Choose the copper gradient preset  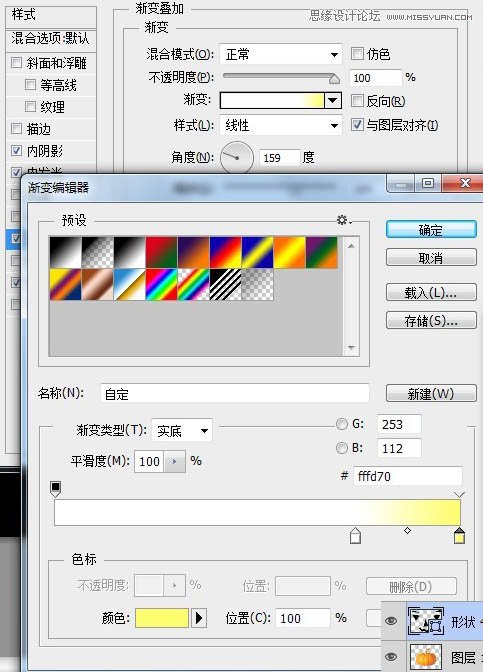[x=97, y=284]
